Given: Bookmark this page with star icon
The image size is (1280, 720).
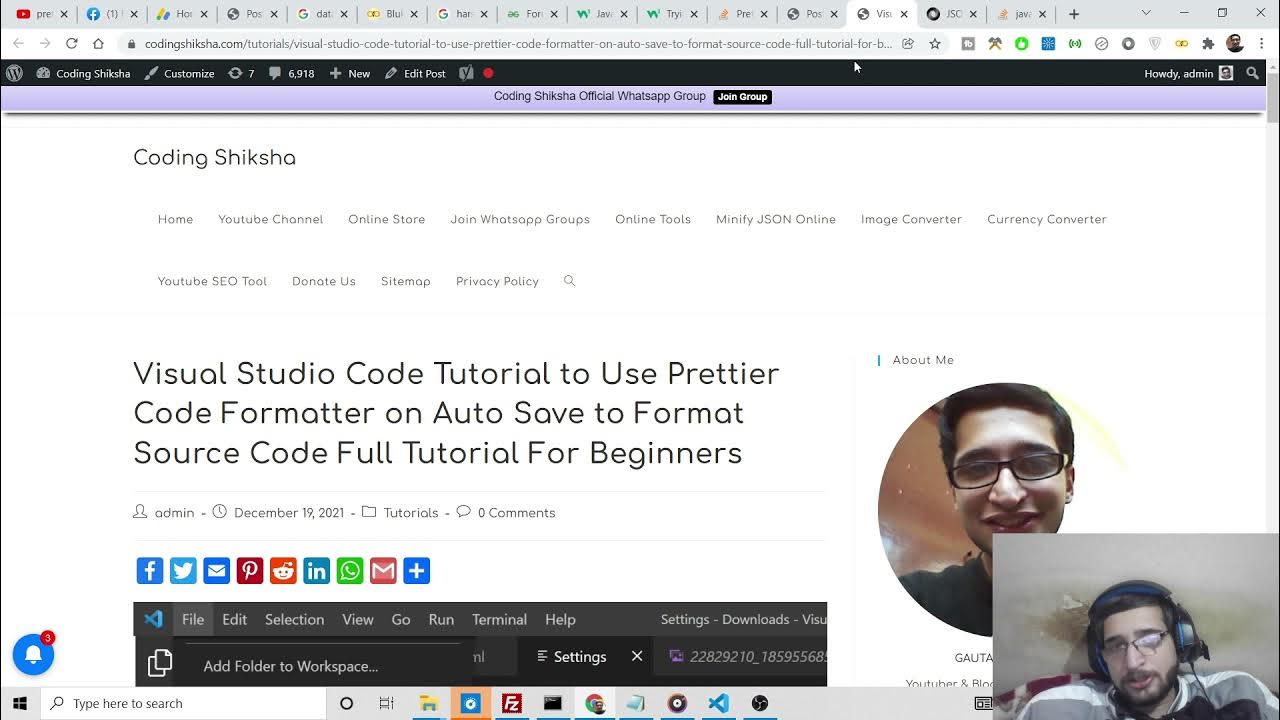Looking at the screenshot, I should coord(935,44).
